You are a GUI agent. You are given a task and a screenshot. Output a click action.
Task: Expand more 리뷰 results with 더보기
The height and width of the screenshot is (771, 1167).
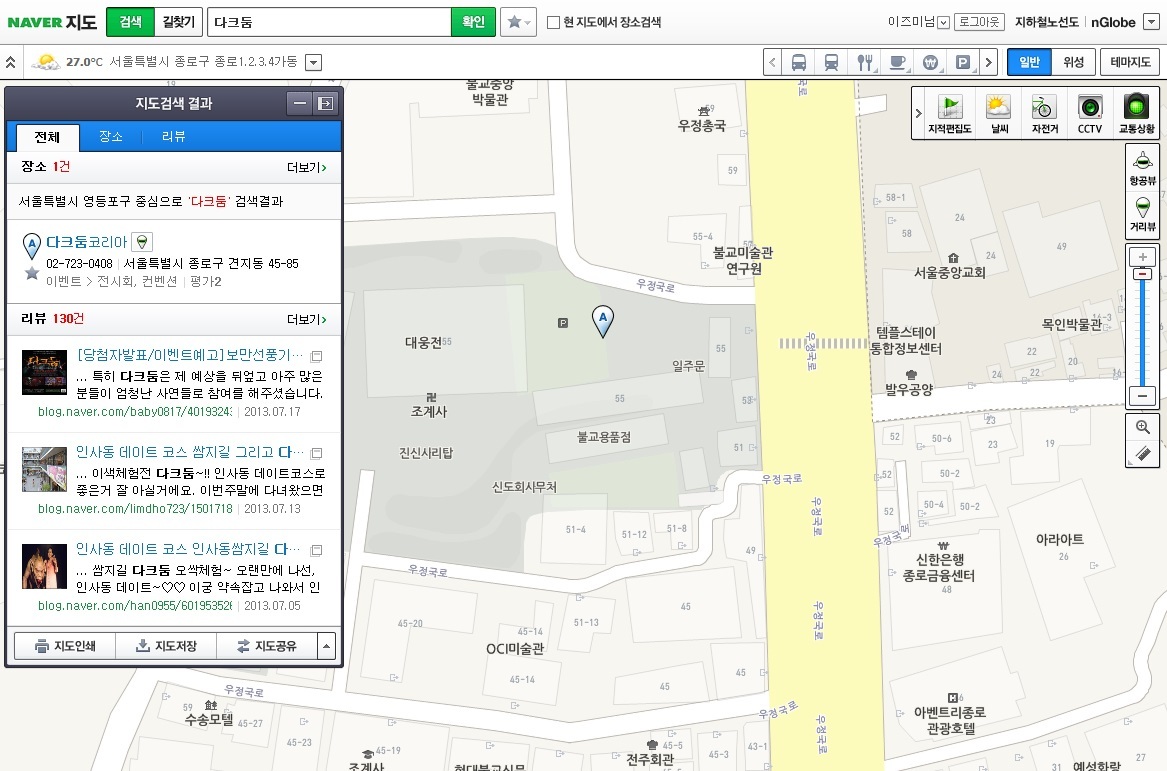click(307, 319)
